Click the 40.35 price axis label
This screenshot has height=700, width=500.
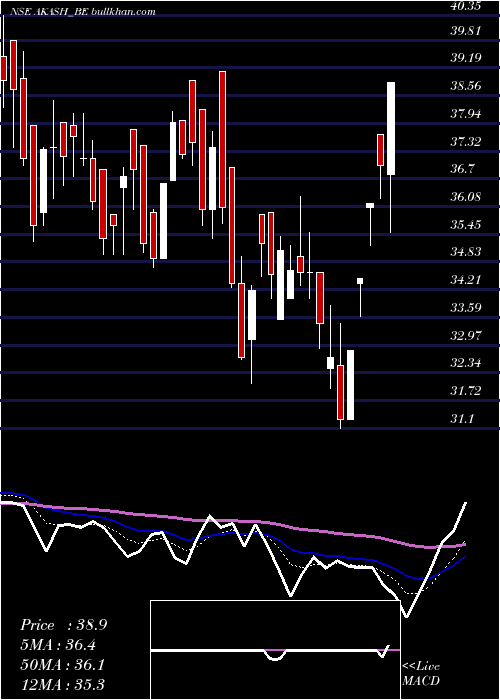tap(467, 5)
